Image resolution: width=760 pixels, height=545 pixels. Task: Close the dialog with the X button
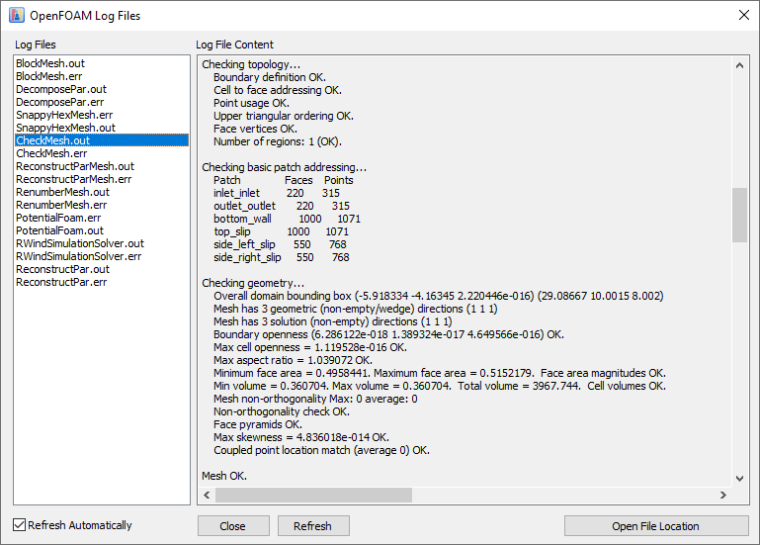pyautogui.click(x=744, y=15)
